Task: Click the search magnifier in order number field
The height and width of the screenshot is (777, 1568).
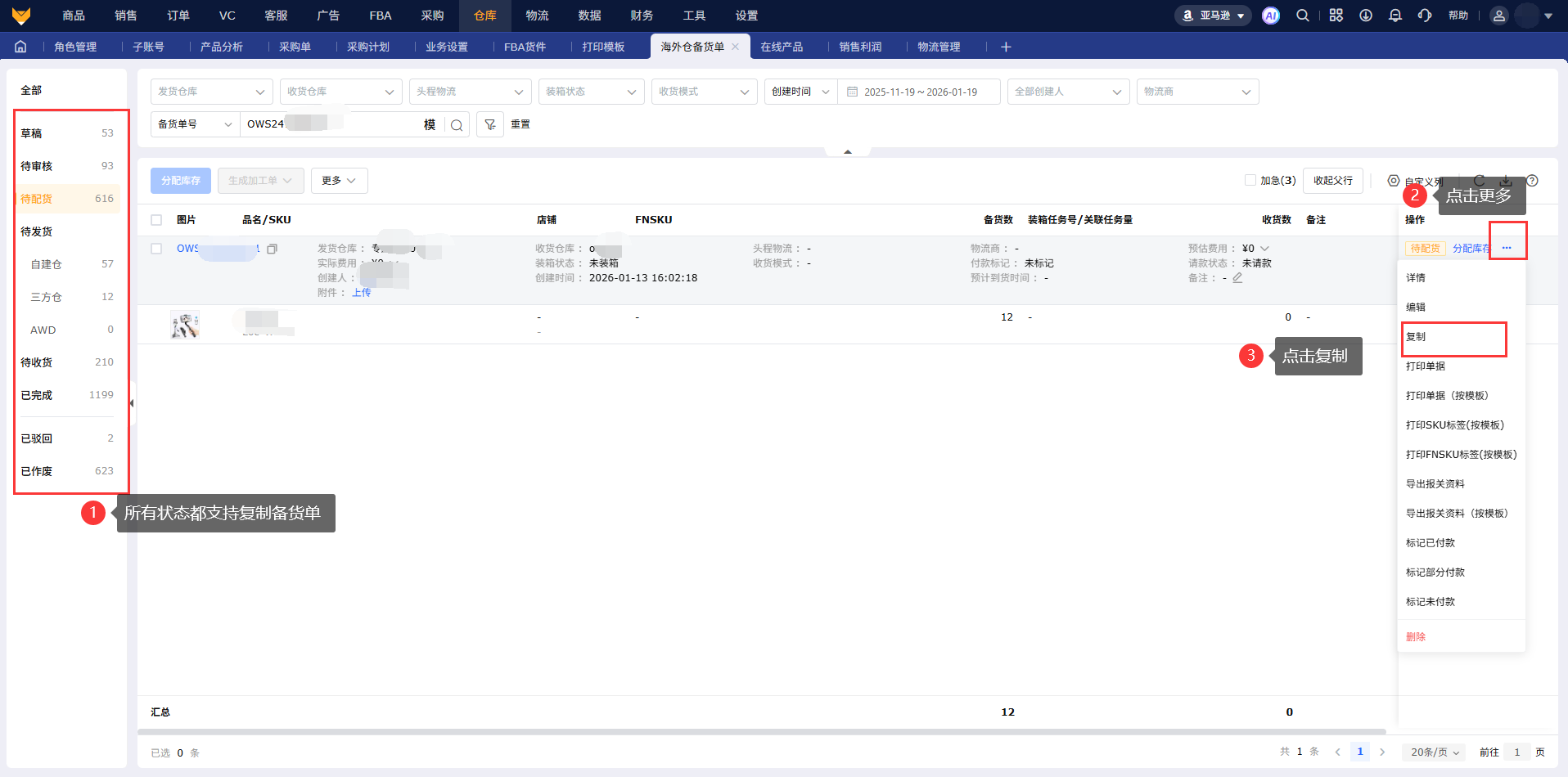Action: point(457,125)
